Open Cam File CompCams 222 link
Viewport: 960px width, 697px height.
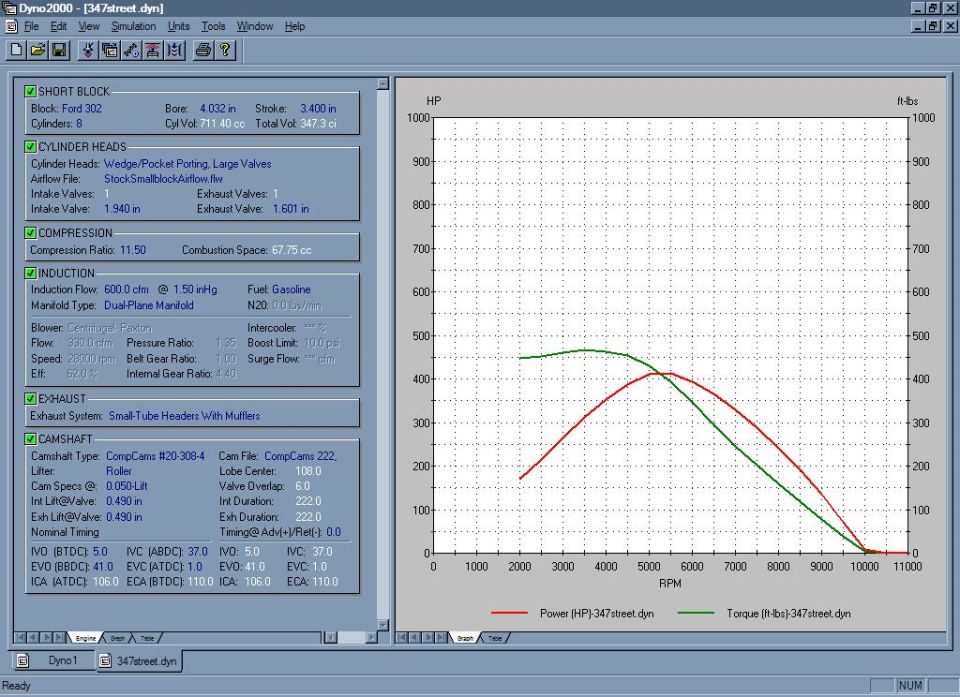pos(300,456)
